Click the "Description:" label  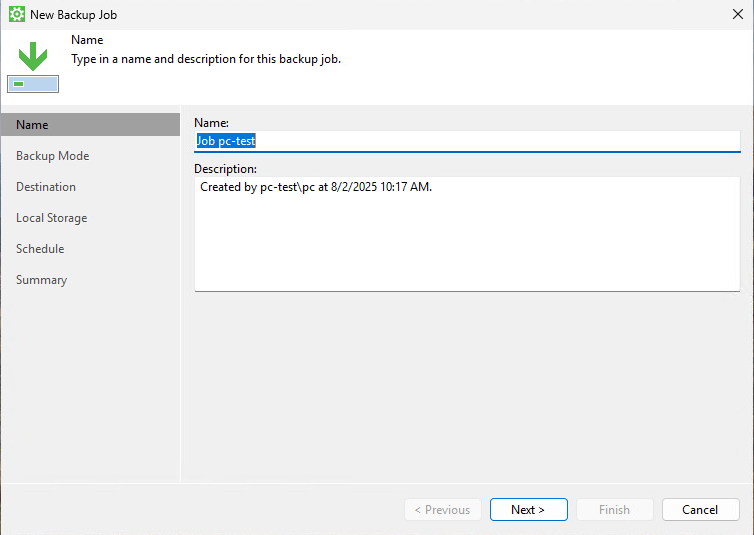pyautogui.click(x=225, y=169)
